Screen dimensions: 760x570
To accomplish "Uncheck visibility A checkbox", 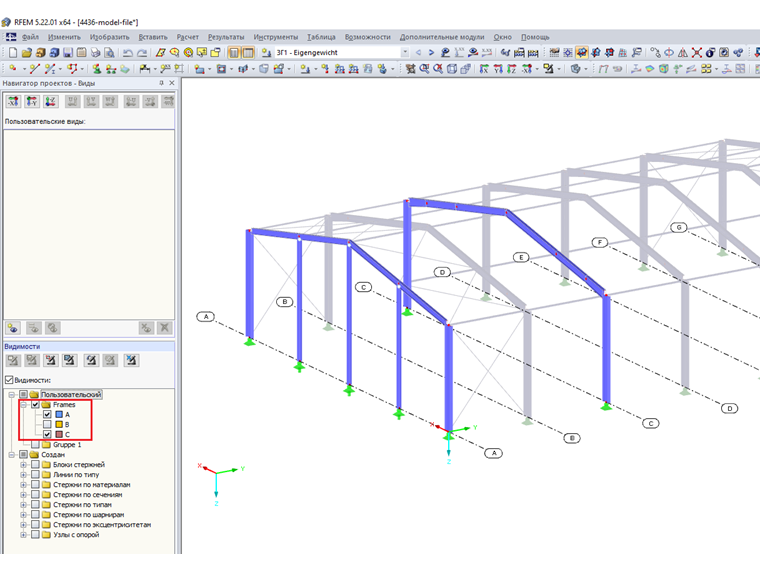I will pos(47,414).
